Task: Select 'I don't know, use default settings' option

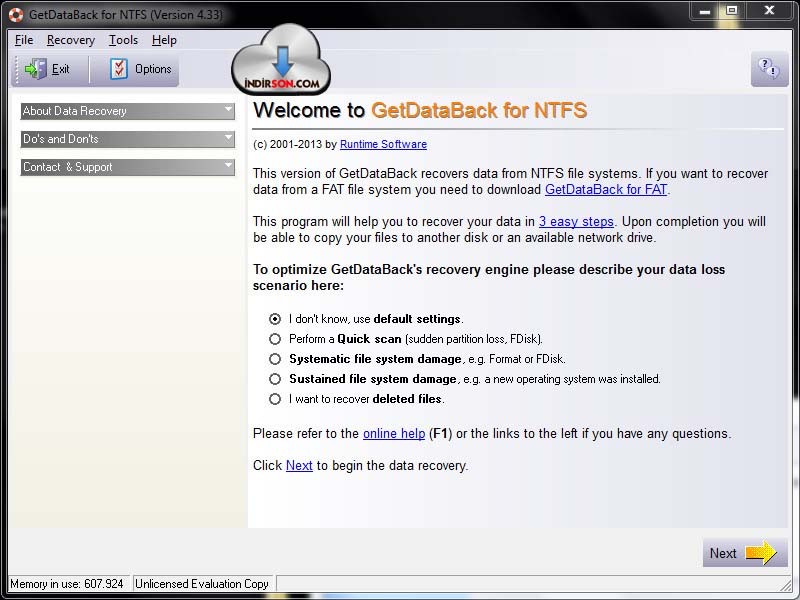Action: [x=275, y=319]
